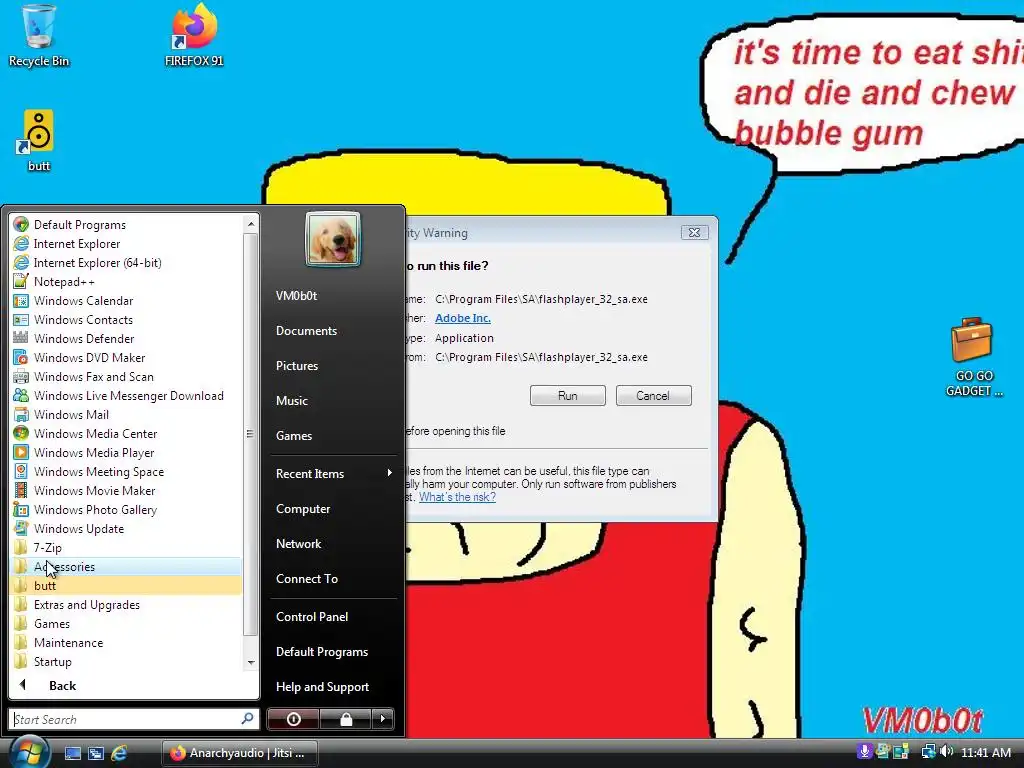
Task: Click the Show Desktop quick launch icon
Action: click(x=72, y=753)
